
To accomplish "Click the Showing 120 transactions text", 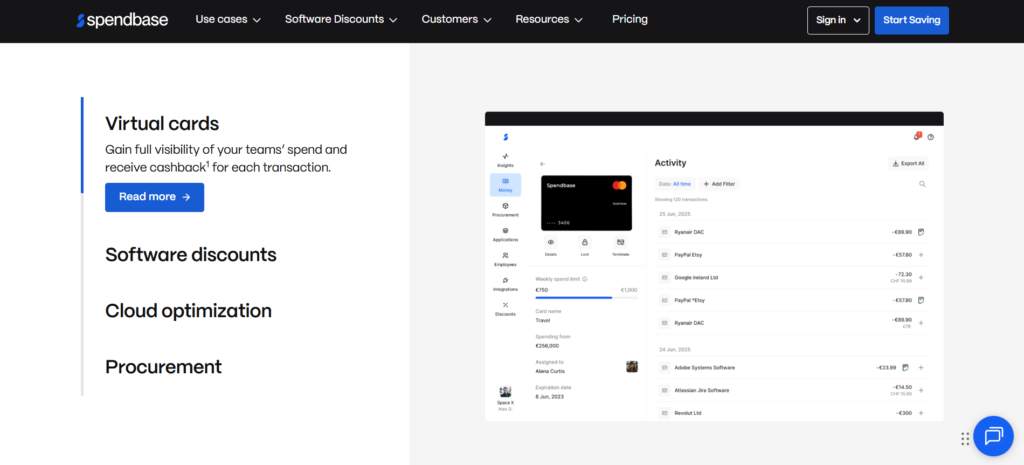I will click(x=679, y=200).
